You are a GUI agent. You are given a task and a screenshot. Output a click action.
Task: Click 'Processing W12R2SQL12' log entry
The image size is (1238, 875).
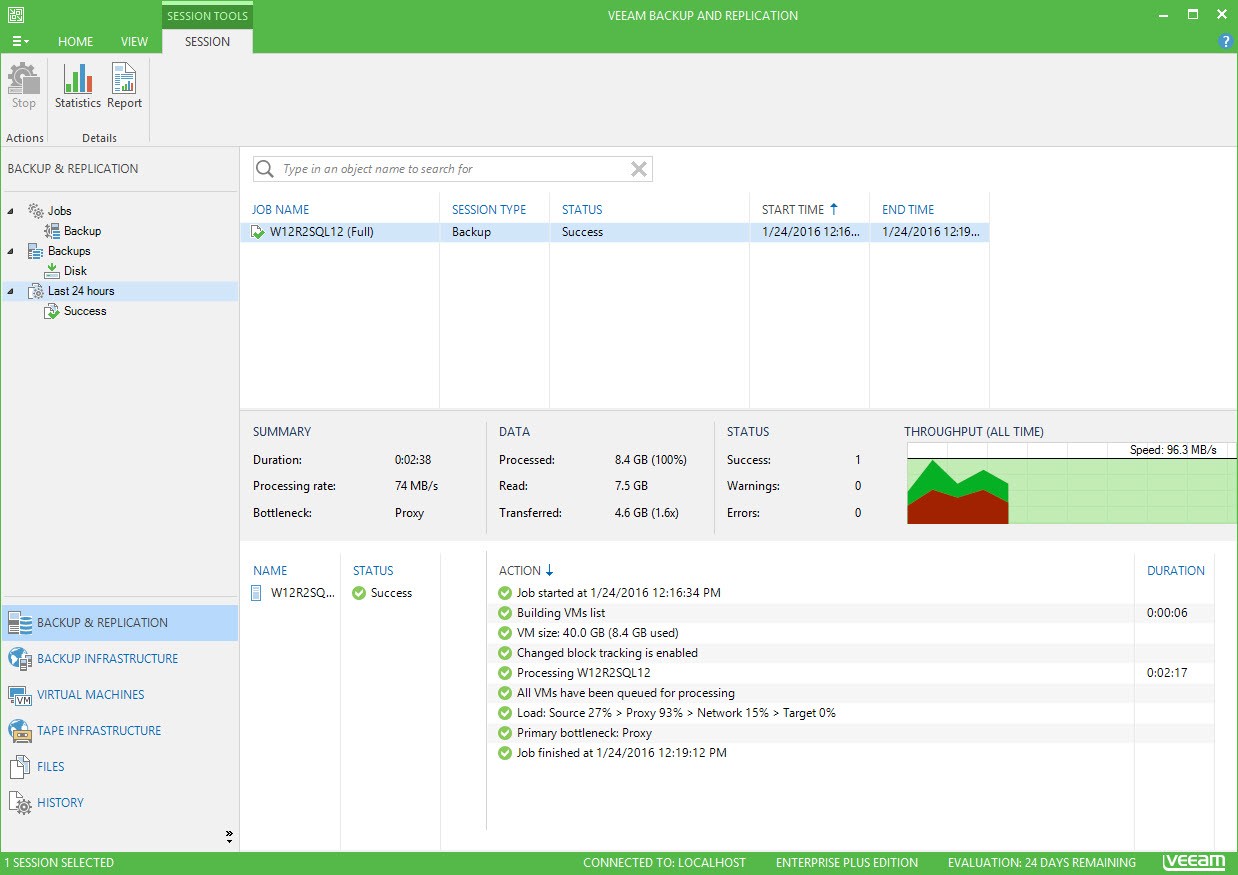[583, 673]
